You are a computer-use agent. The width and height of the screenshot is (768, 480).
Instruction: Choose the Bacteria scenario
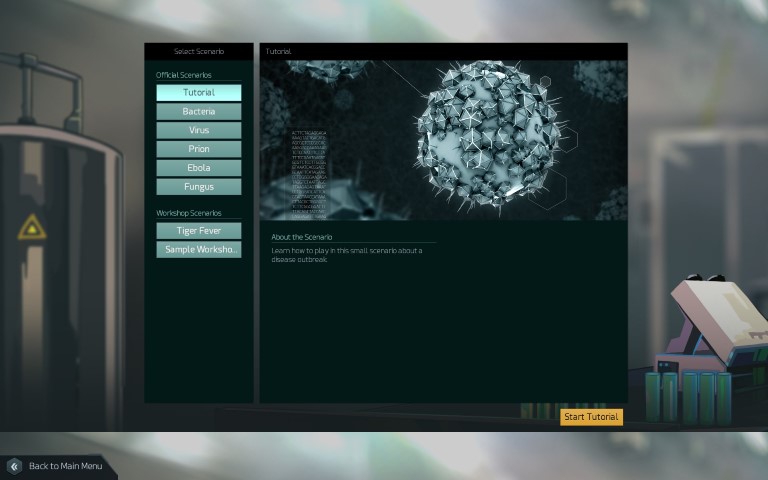point(198,112)
